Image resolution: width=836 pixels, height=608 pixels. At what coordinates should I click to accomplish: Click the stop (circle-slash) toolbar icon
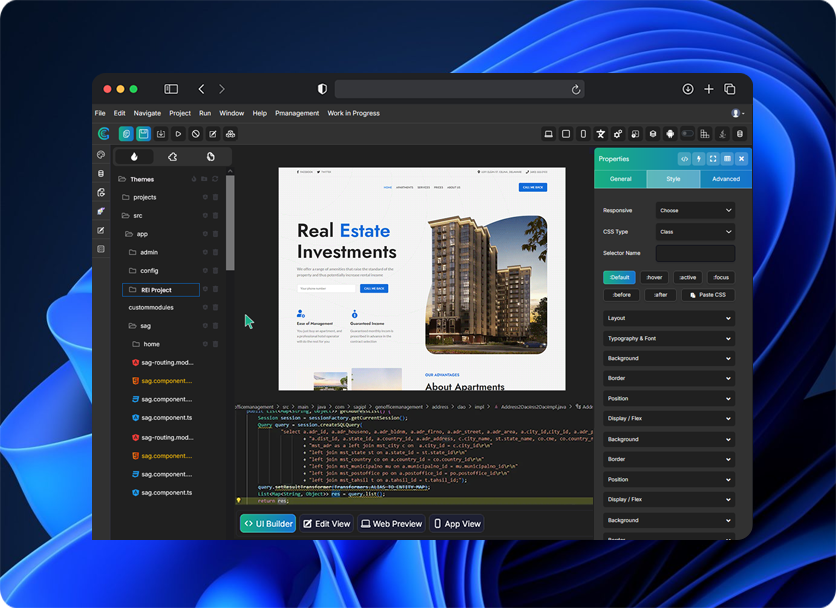196,134
